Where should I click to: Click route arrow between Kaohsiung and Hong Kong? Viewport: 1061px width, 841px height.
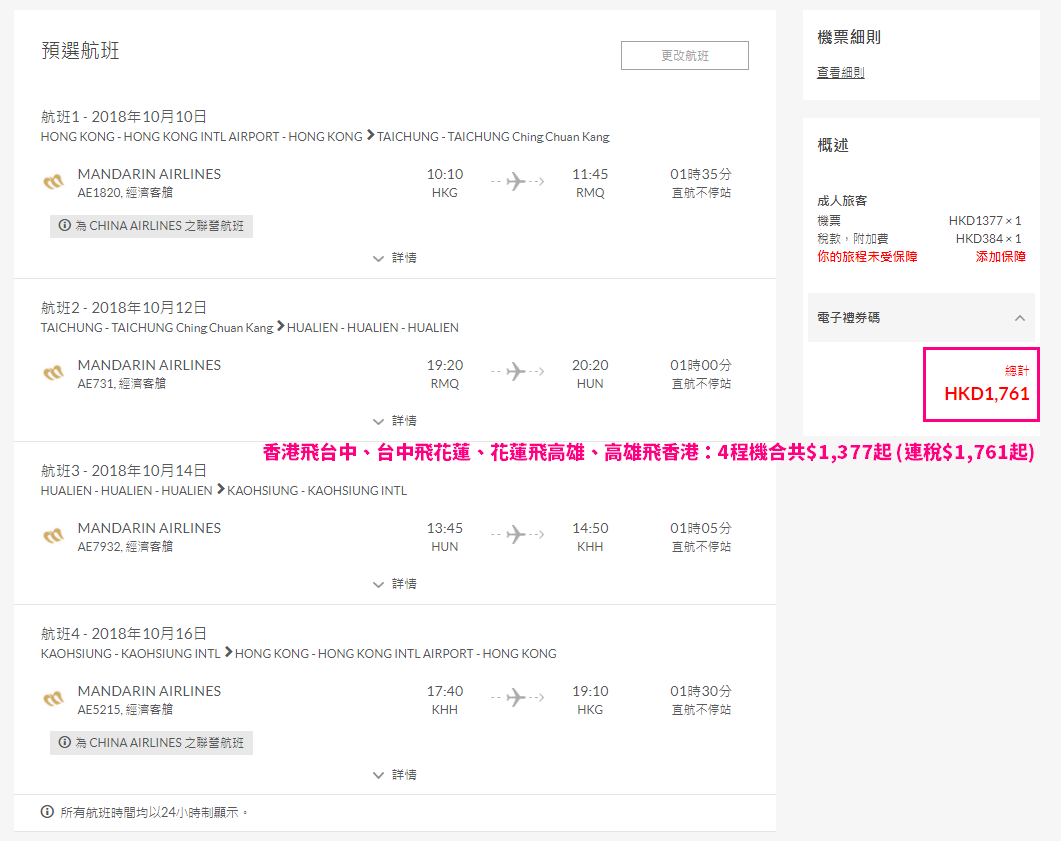(x=228, y=652)
